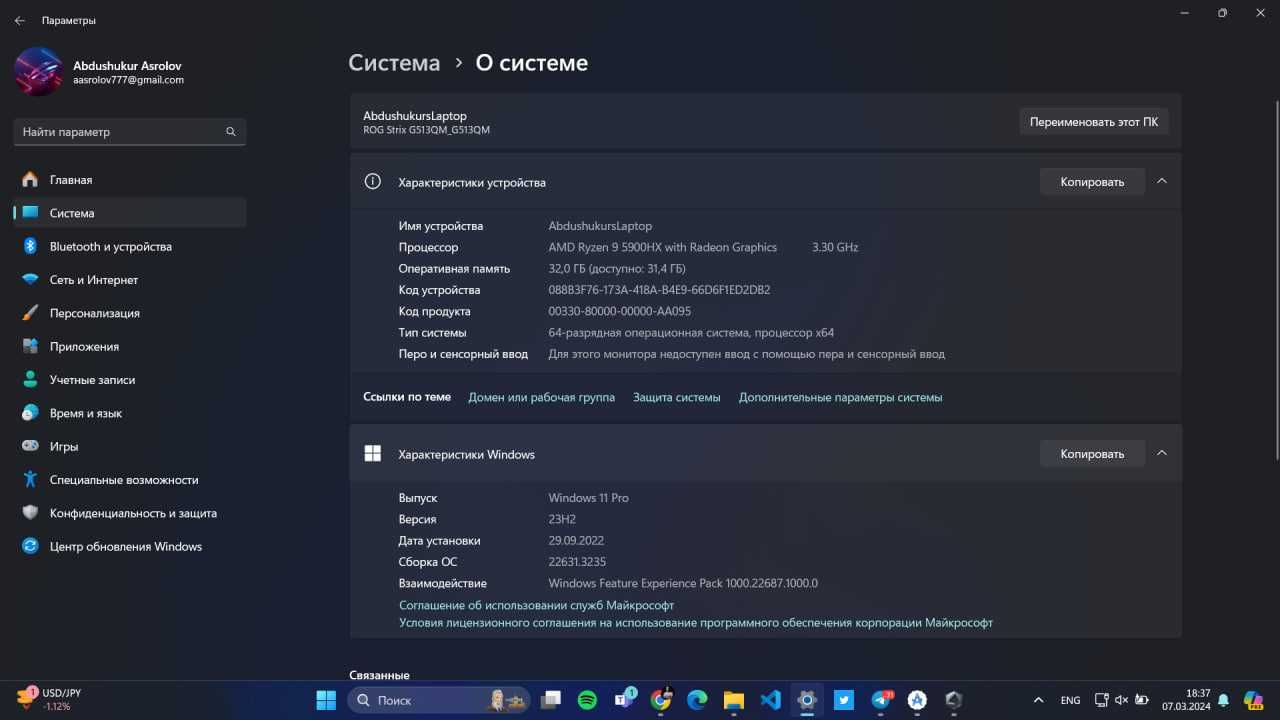The width and height of the screenshot is (1280, 720).
Task: Open the Twitter app from the taskbar
Action: (844, 700)
